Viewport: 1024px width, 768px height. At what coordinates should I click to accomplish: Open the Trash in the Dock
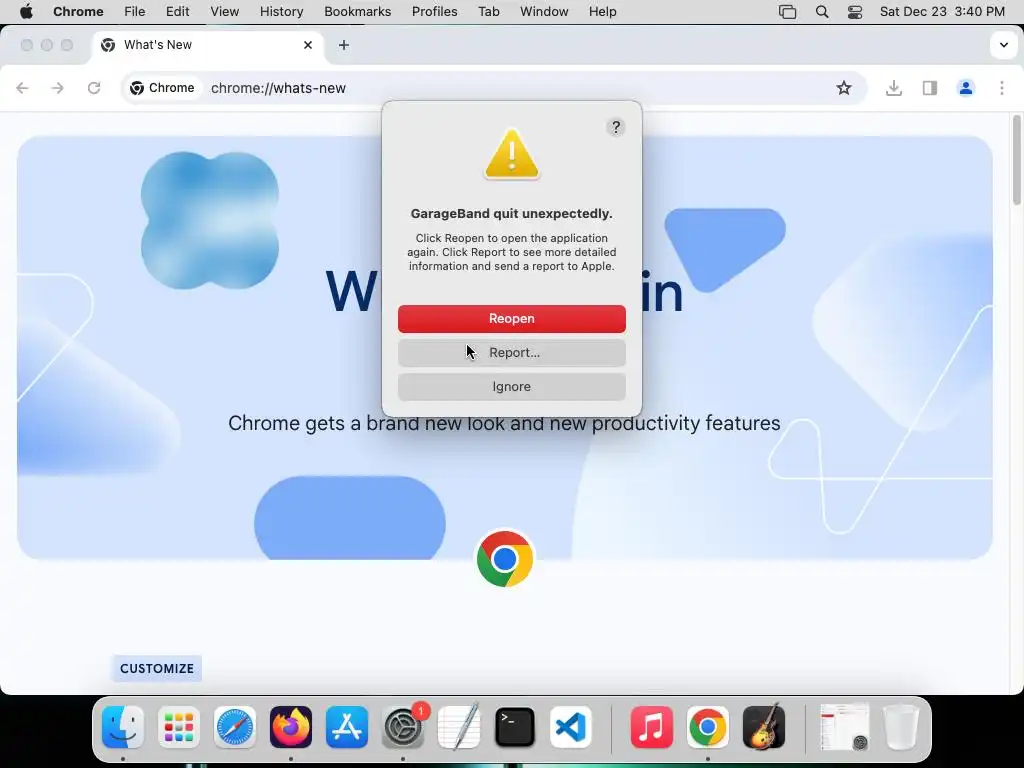click(901, 727)
